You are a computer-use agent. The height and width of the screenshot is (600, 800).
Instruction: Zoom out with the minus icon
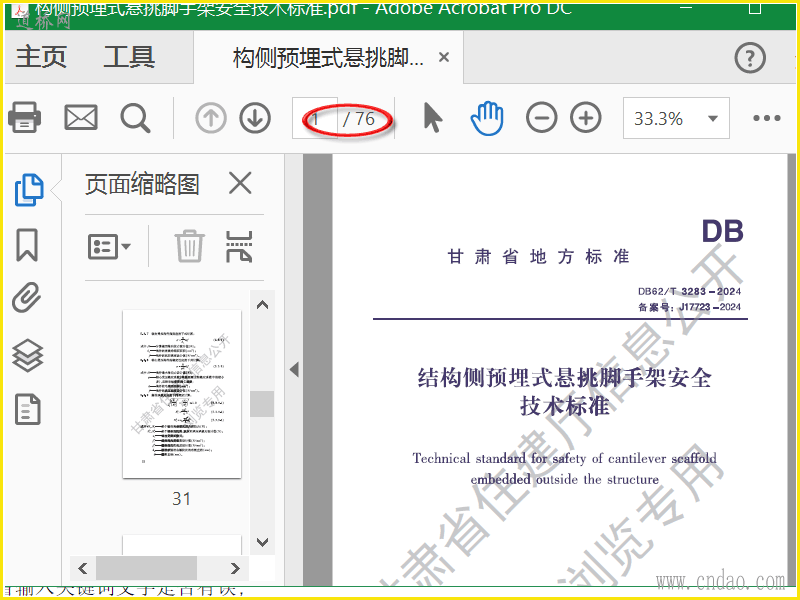point(541,118)
